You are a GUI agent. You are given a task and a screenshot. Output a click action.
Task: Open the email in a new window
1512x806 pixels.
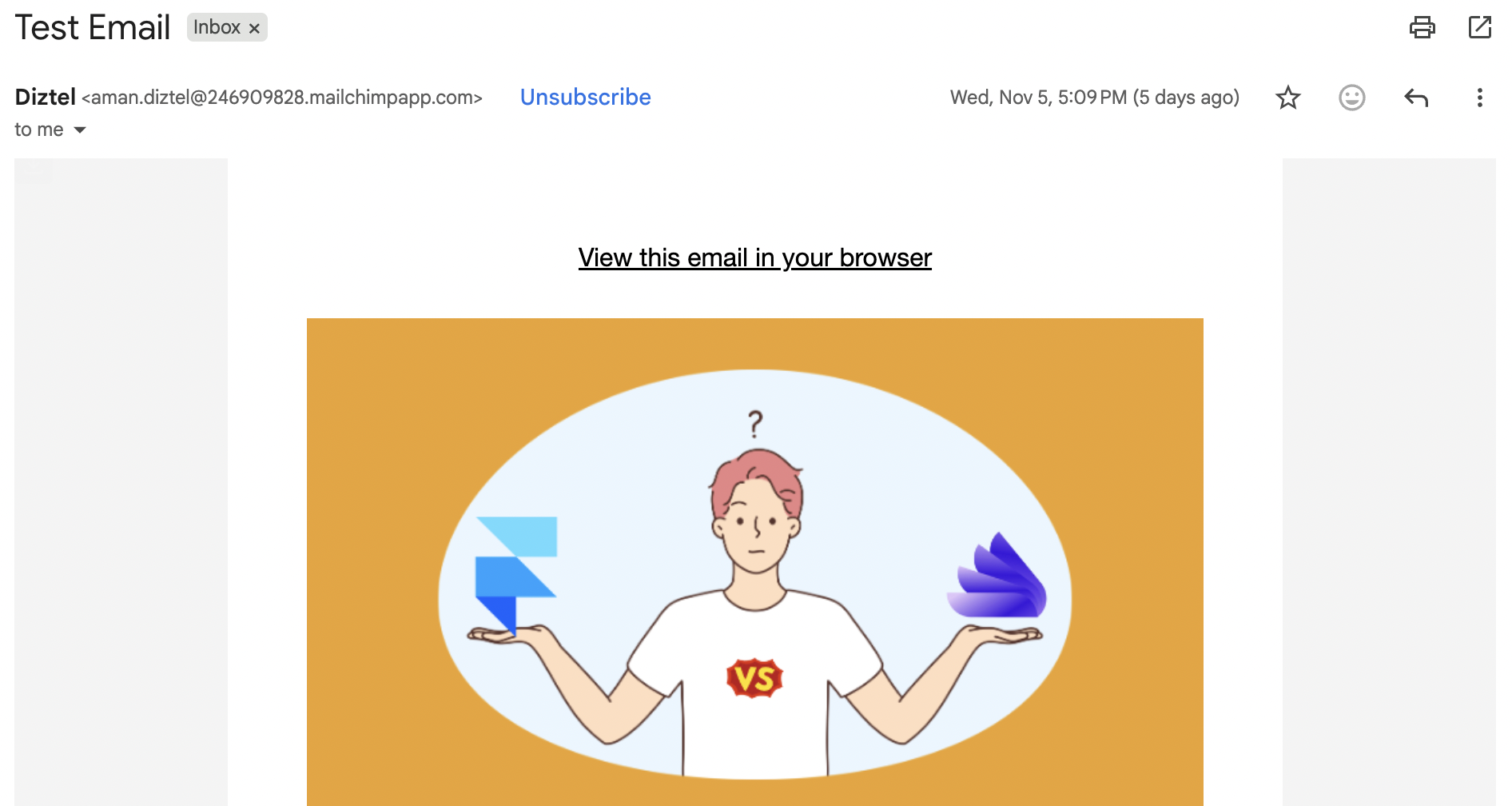pyautogui.click(x=1480, y=27)
